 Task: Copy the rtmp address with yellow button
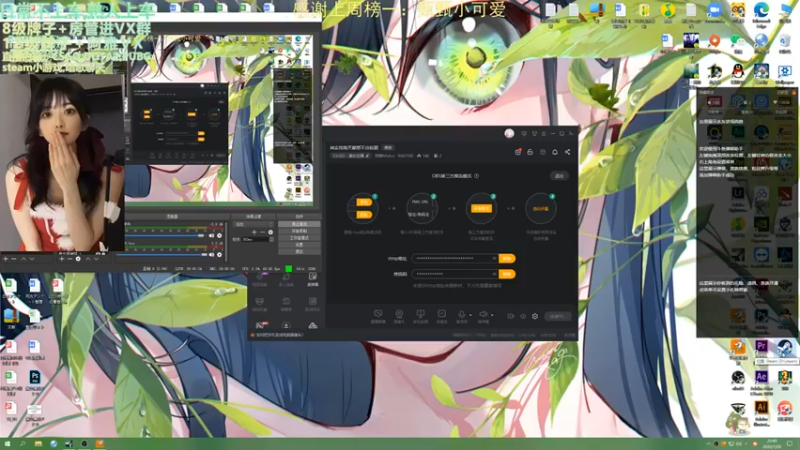coord(507,259)
